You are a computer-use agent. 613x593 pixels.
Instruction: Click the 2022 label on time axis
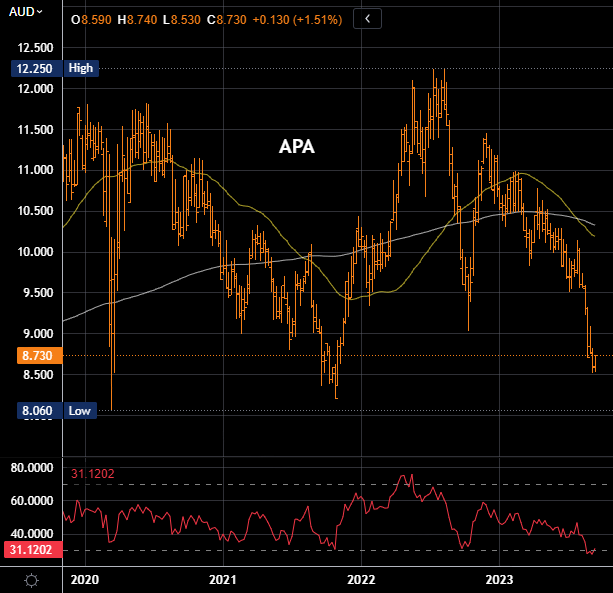coord(361,579)
